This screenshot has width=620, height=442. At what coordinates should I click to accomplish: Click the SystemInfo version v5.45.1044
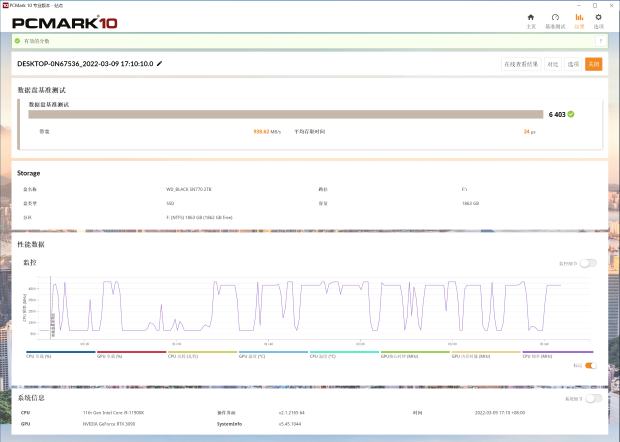tap(290, 424)
